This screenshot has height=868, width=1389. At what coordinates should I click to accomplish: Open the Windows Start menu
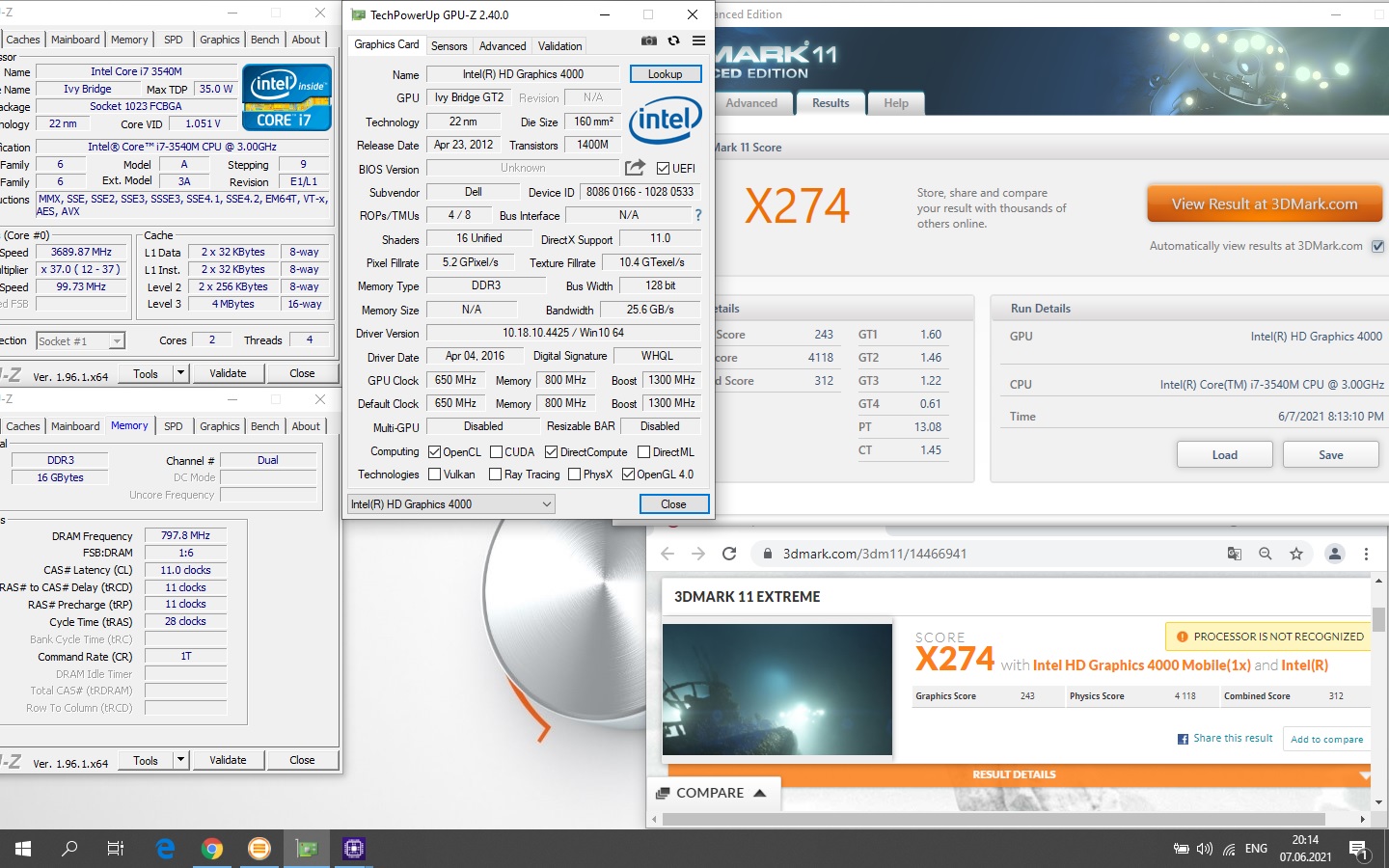(23, 849)
